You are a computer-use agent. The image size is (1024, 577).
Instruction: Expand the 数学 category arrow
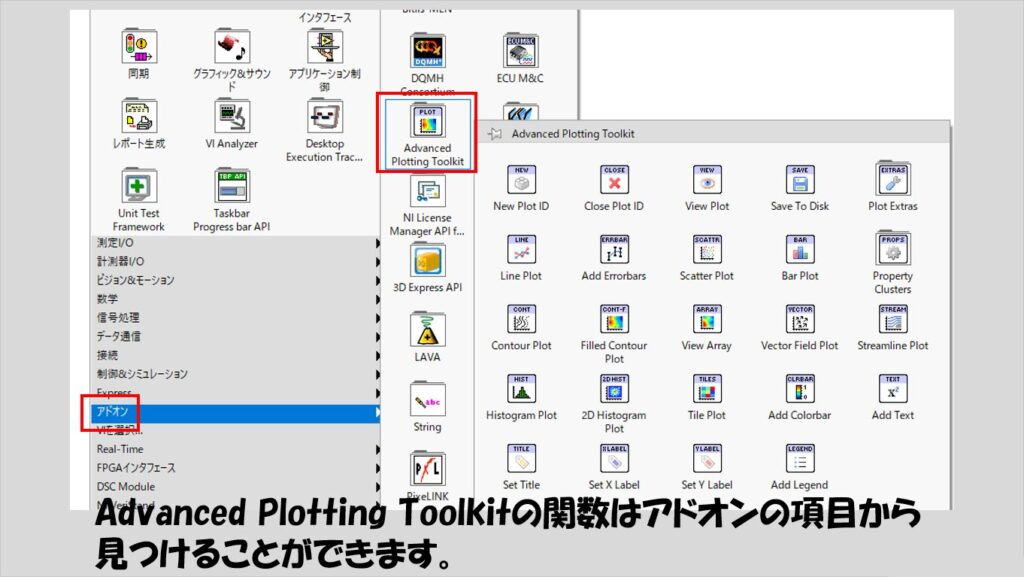(x=377, y=299)
